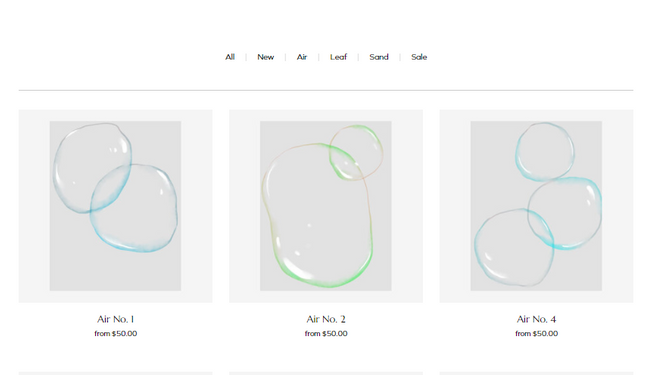Screen dimensions: 645x375
Task: Switch to the Air category
Action: coord(302,57)
